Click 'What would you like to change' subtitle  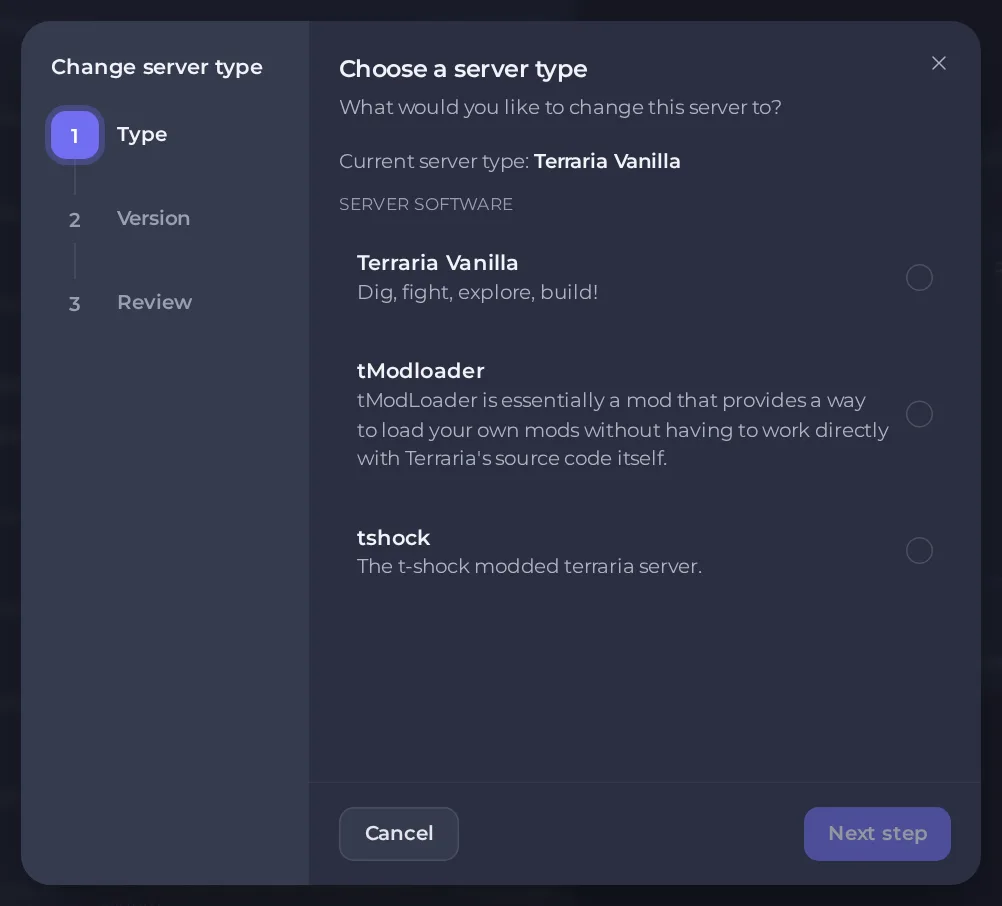tap(560, 107)
